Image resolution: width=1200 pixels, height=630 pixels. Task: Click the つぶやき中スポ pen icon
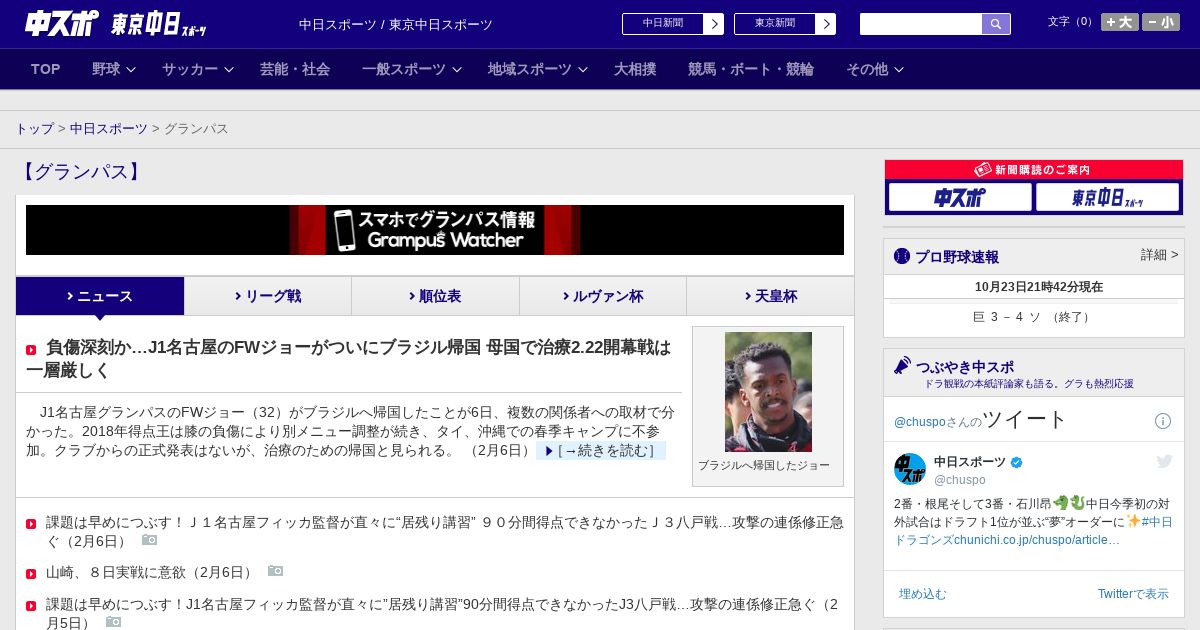coord(902,365)
